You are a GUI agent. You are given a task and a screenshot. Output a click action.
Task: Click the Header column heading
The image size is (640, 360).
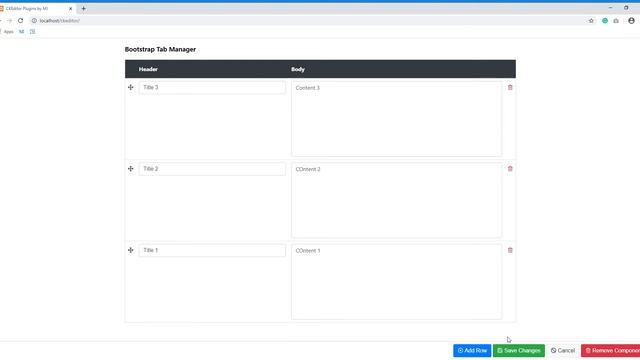click(148, 69)
